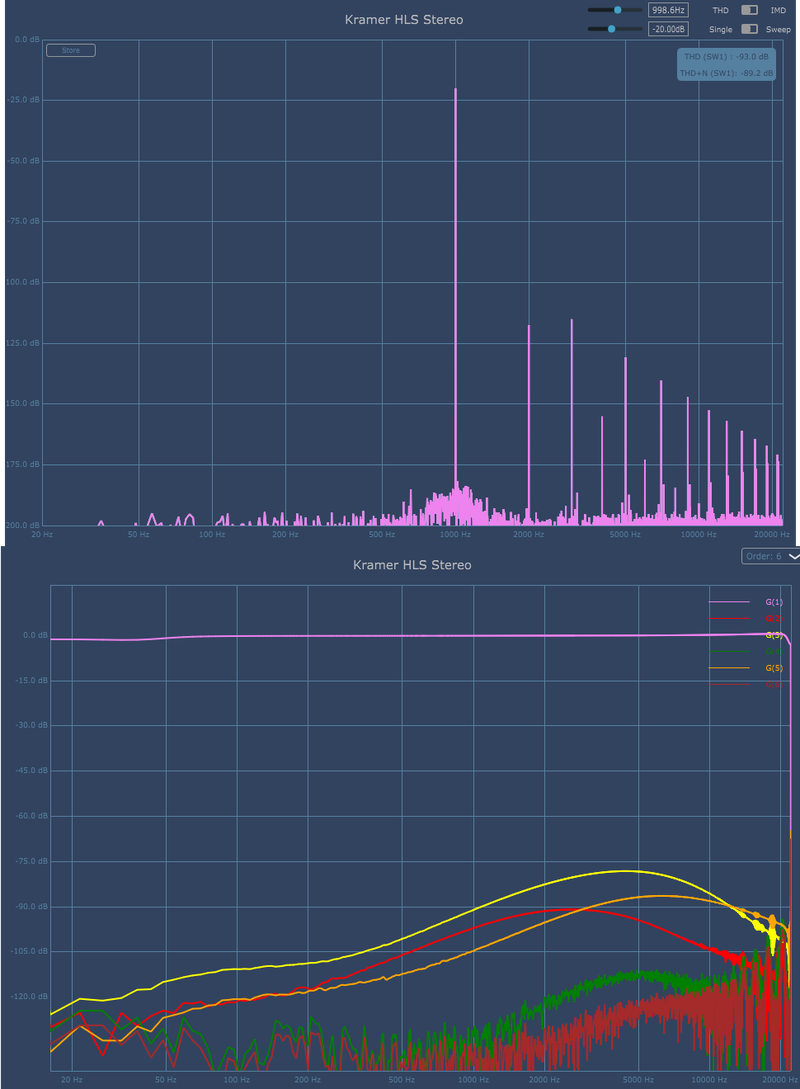Click the -90.0 dB axis label on the lower plot
This screenshot has height=1089, width=800.
tap(32, 906)
